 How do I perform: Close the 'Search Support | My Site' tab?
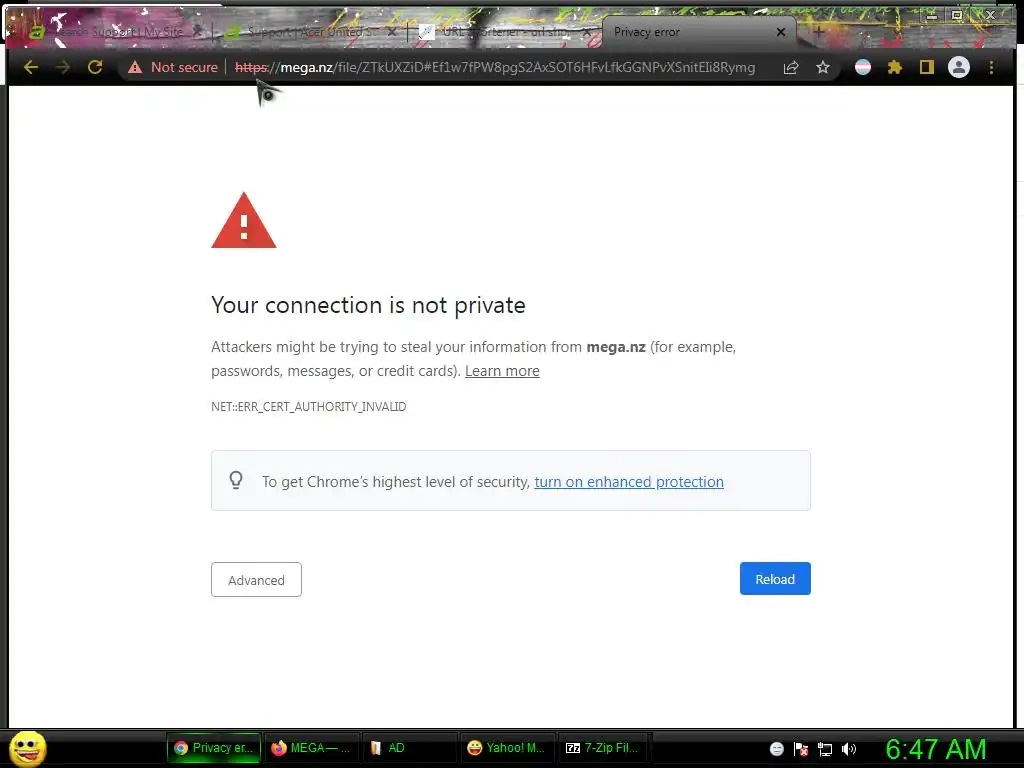[197, 31]
